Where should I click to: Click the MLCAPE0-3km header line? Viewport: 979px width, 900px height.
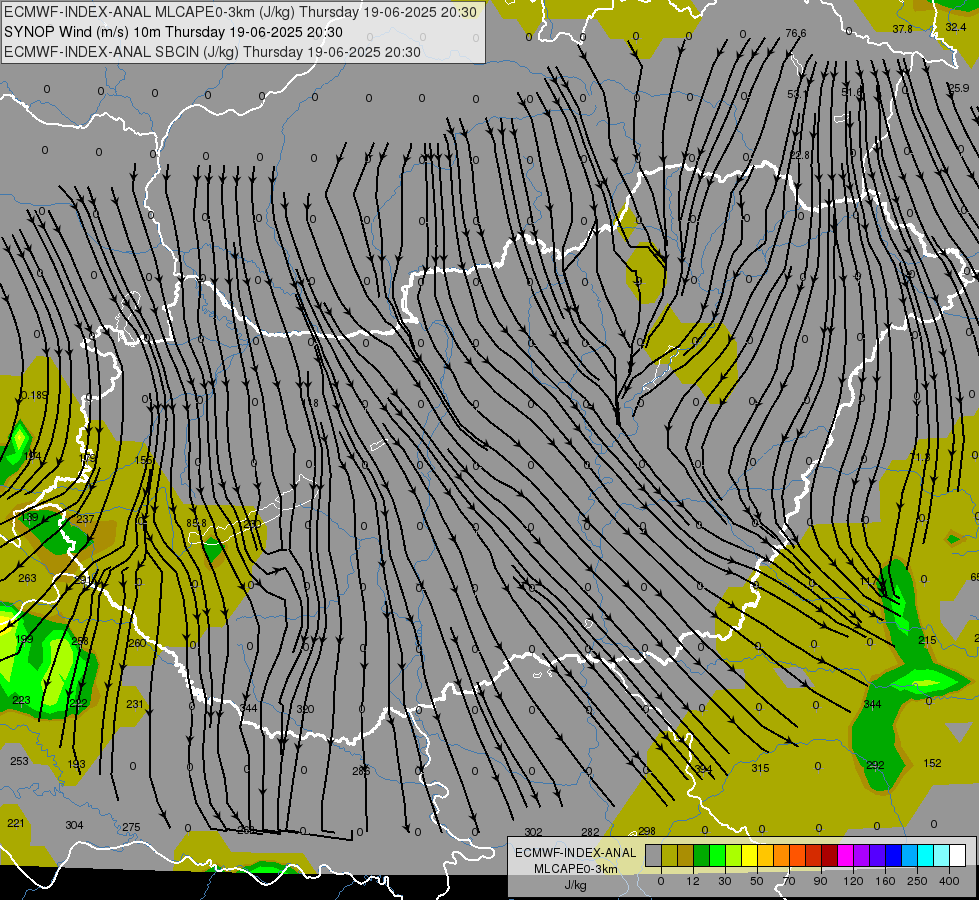240,12
